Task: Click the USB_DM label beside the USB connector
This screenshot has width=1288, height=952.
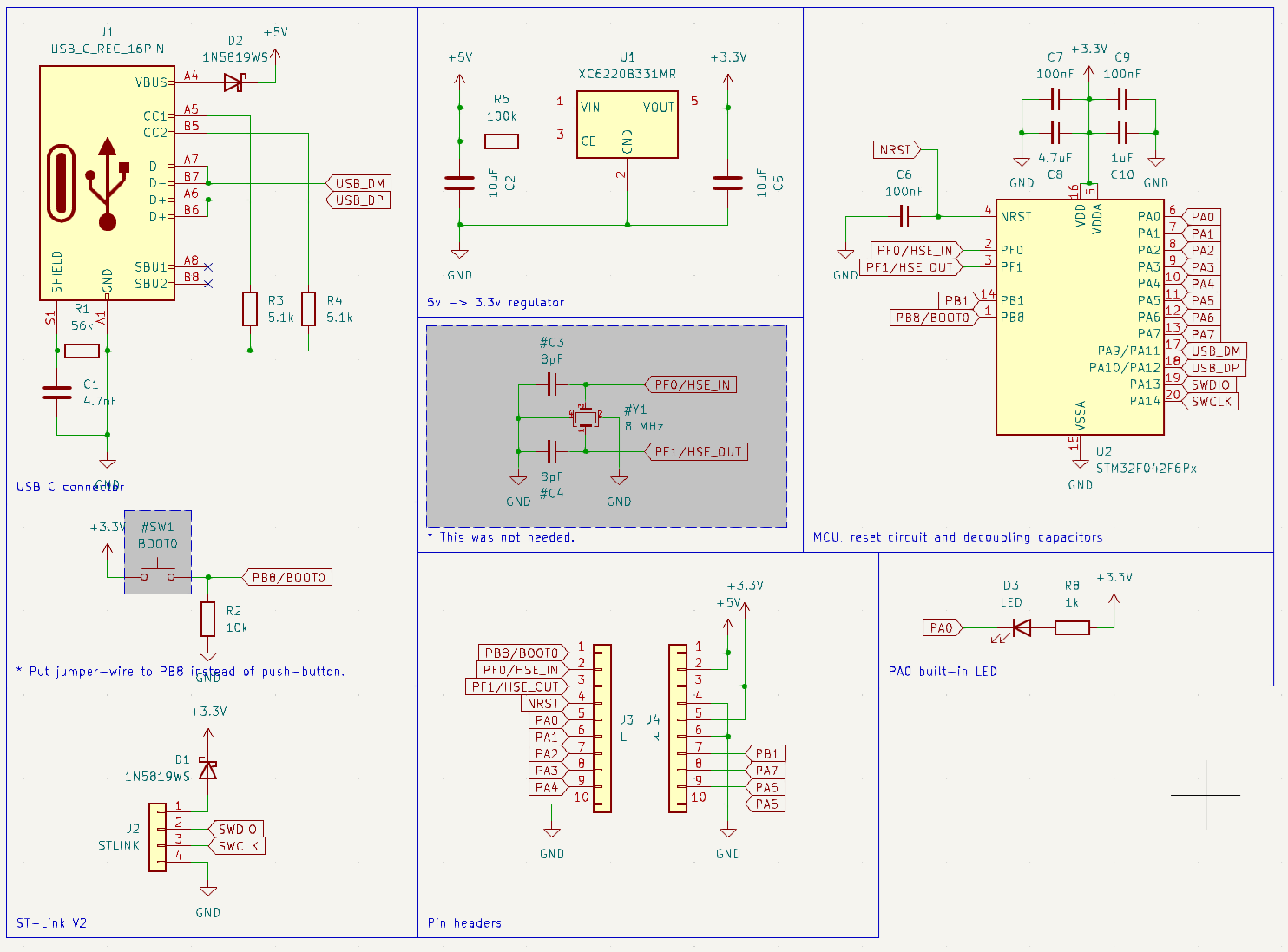Action: 359,183
